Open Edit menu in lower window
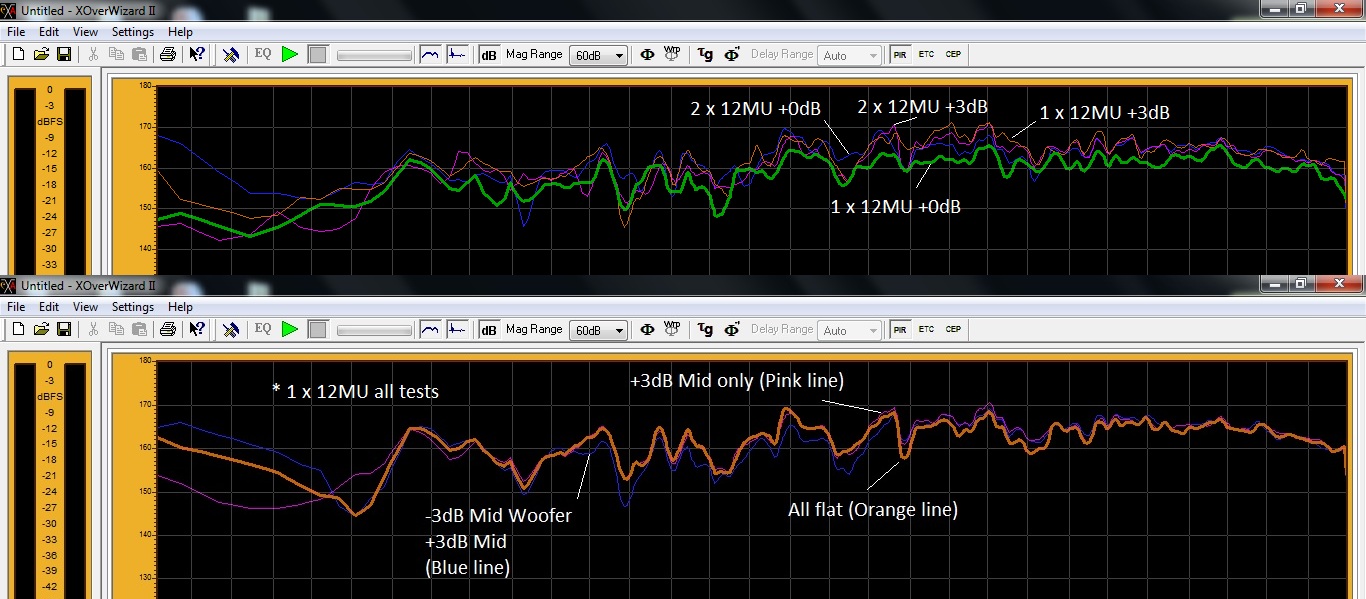 click(49, 307)
